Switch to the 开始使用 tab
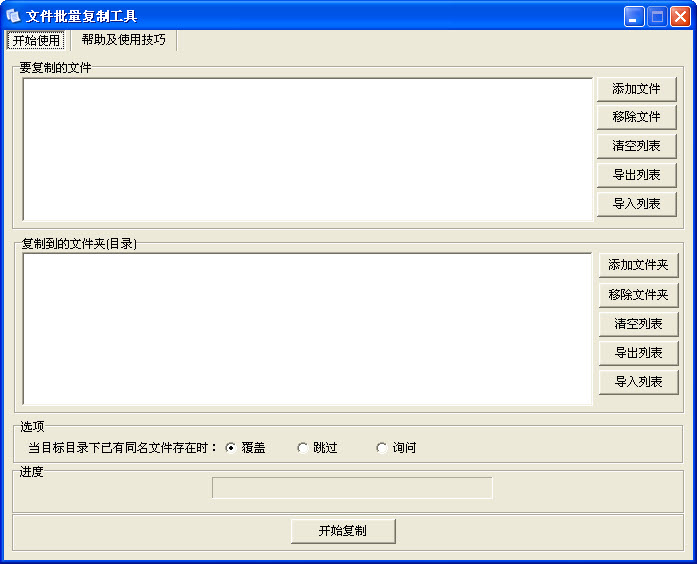This screenshot has width=697, height=564. point(36,41)
